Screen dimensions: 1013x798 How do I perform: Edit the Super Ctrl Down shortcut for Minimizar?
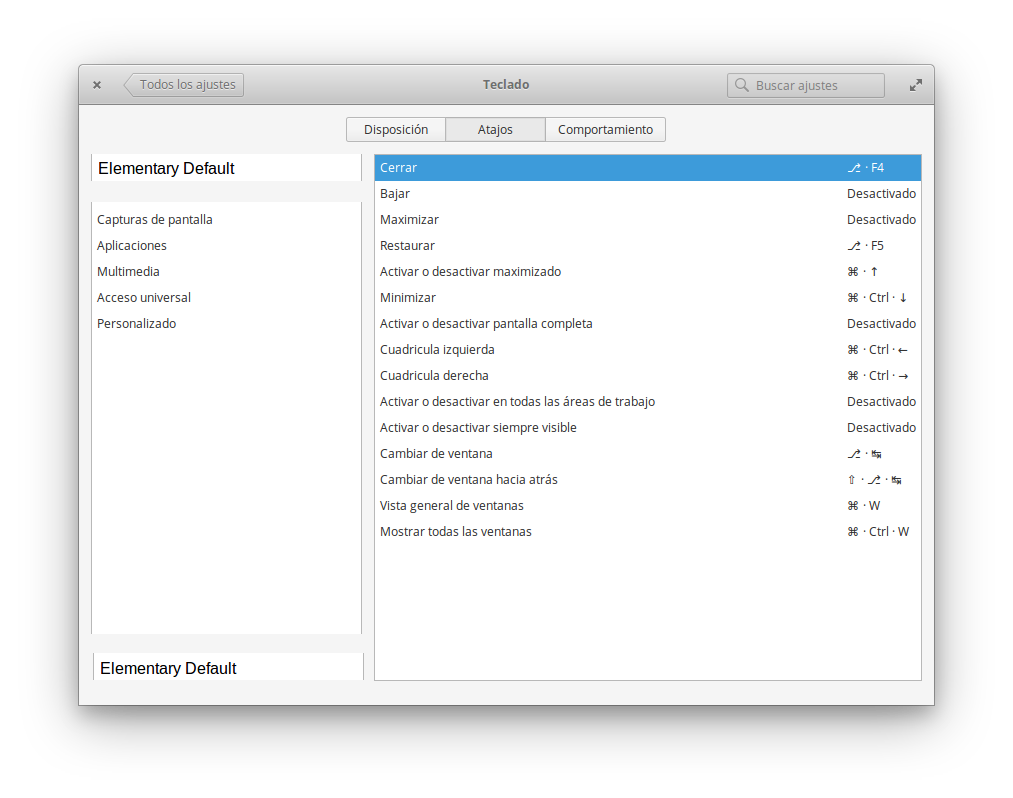click(877, 298)
